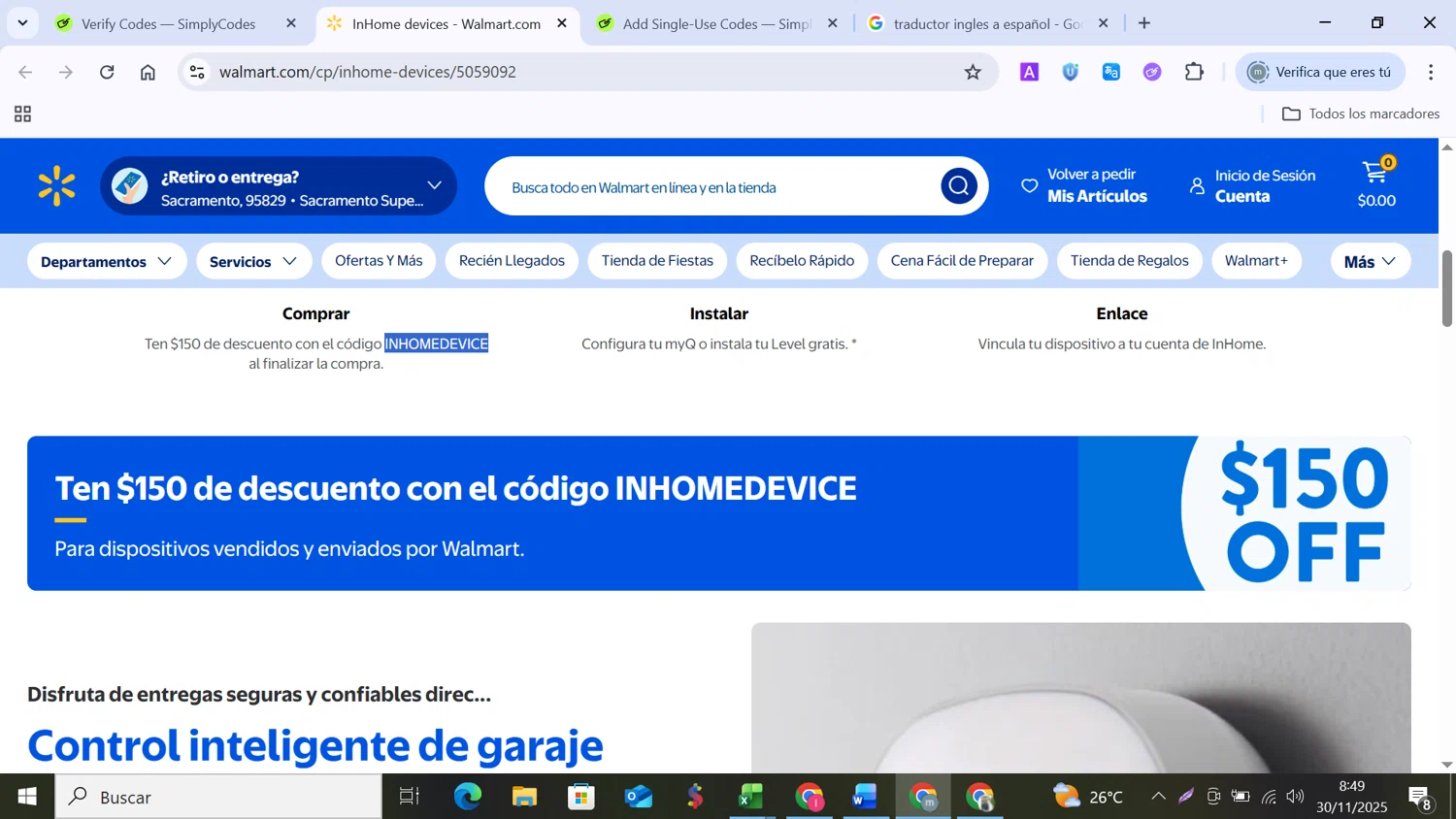Reload the Walmart page
This screenshot has height=819, width=1456.
(107, 72)
